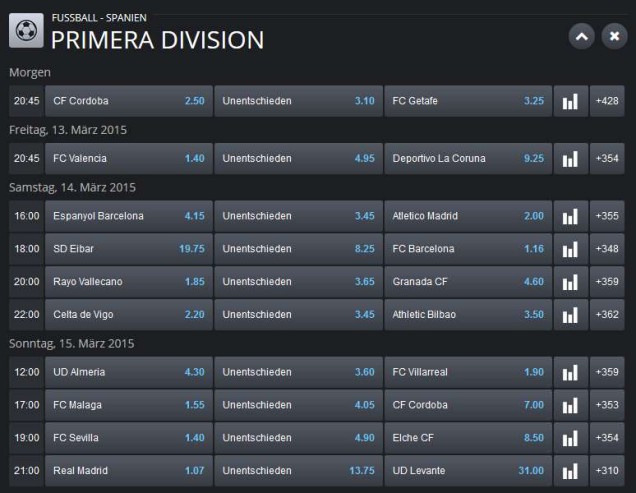Click the Samstag, 14. März 2015 date header
This screenshot has height=493, width=636.
pos(72,187)
